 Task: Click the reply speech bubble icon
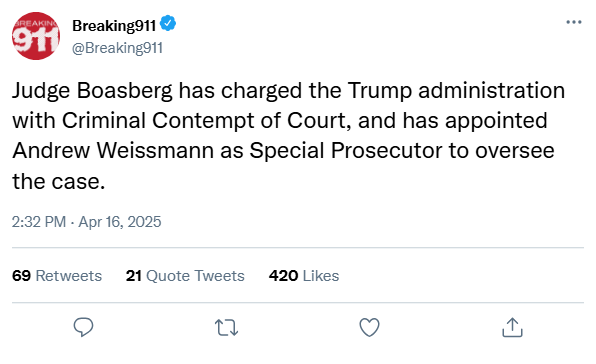click(83, 327)
